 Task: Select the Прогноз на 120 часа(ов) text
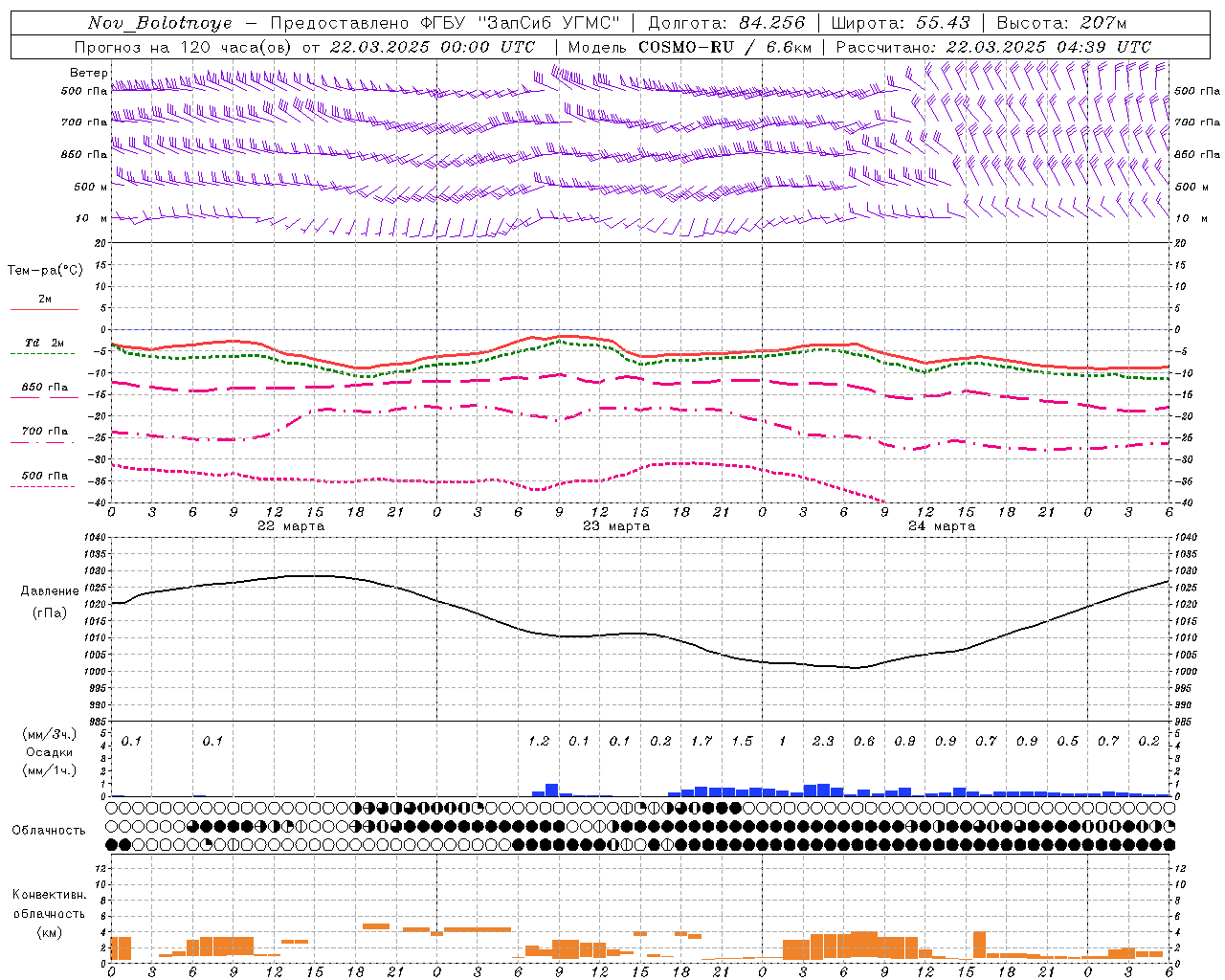184,47
